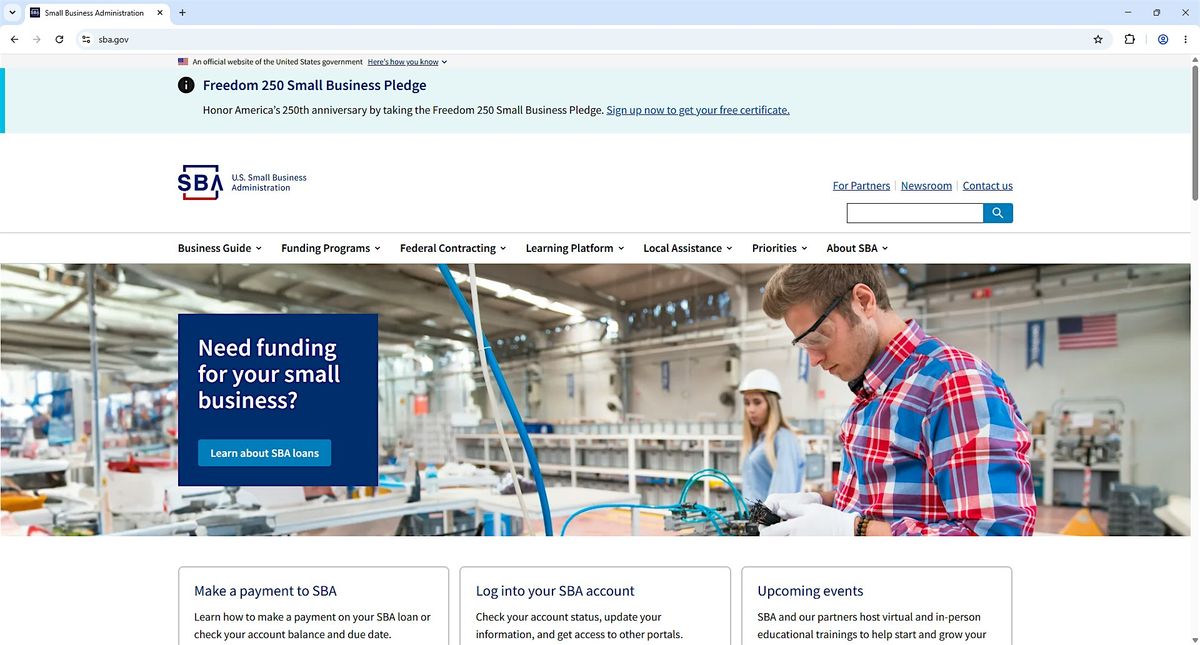
Task: Open the Contact us link
Action: (x=988, y=186)
